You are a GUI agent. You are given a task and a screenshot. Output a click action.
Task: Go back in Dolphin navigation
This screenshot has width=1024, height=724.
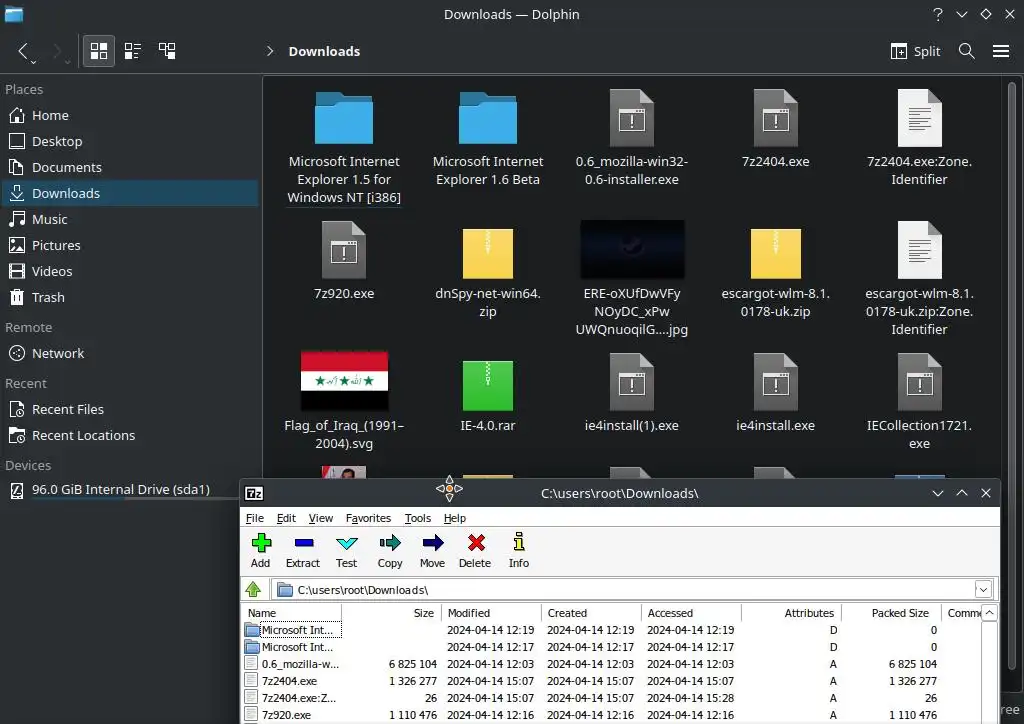(24, 51)
